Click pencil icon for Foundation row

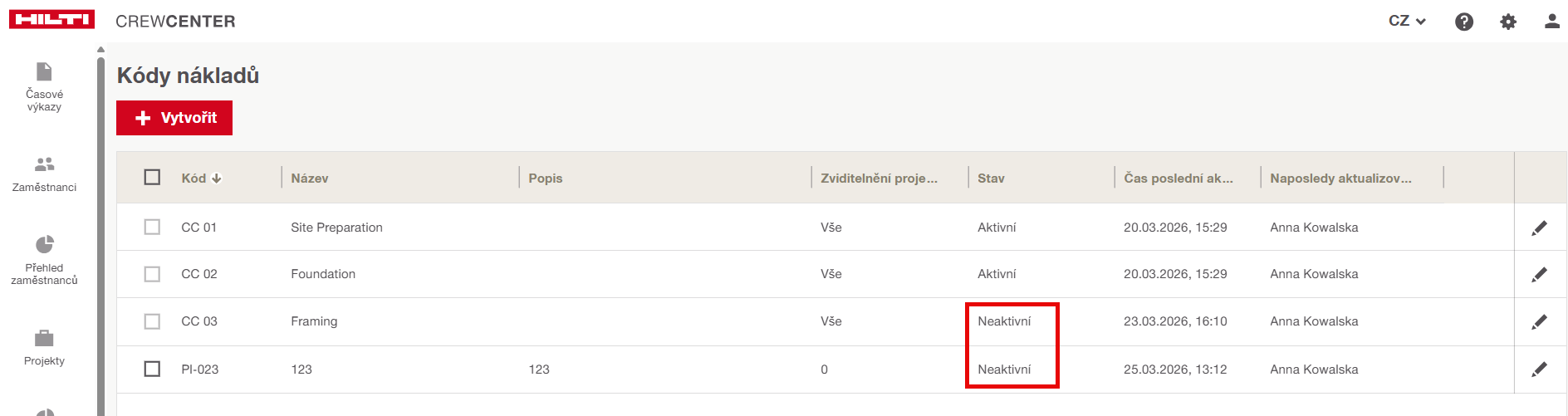pyautogui.click(x=1539, y=274)
